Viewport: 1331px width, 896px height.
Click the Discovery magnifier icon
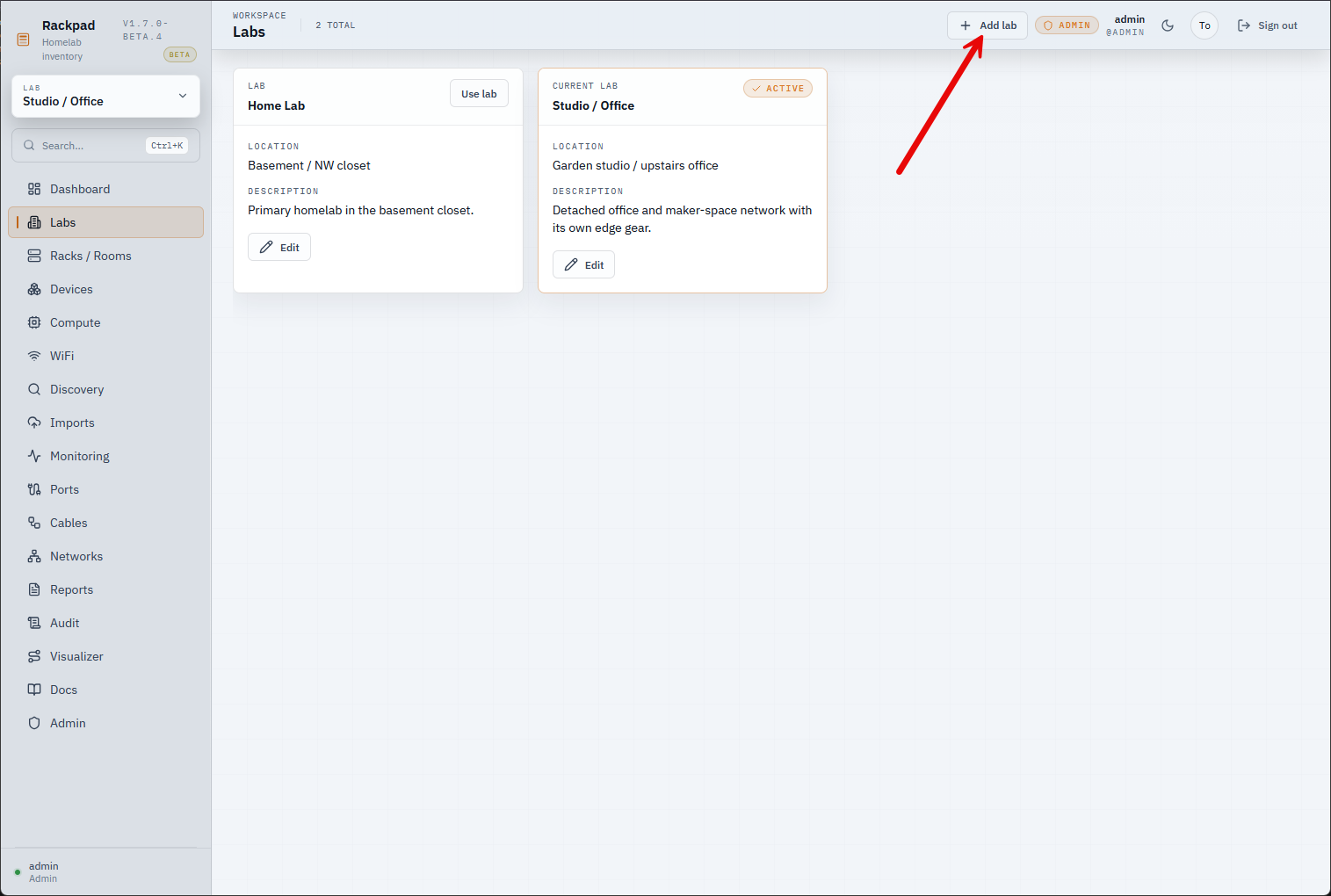click(x=34, y=389)
